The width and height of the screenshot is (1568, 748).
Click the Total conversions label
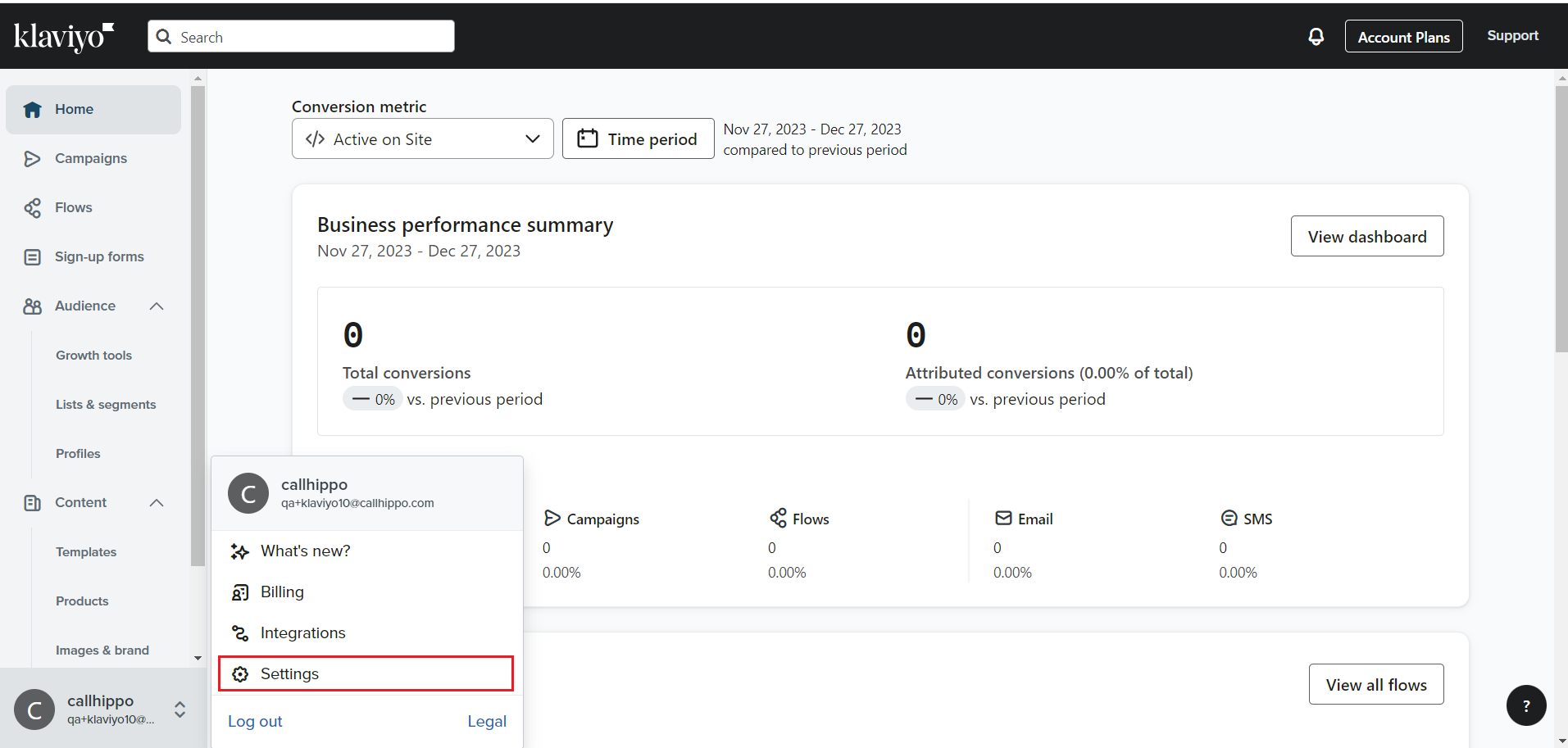[407, 373]
